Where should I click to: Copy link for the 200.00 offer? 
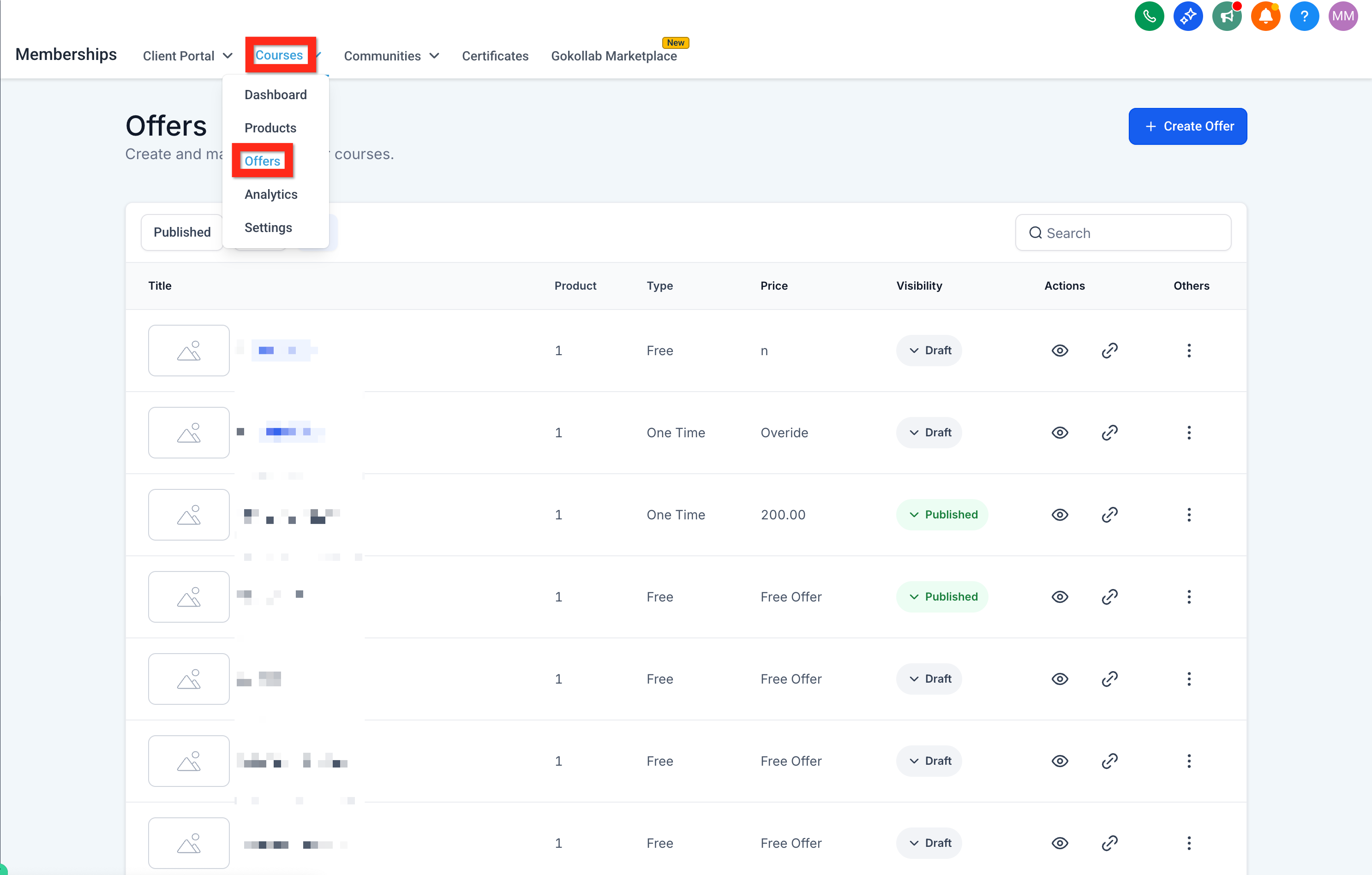(1109, 514)
